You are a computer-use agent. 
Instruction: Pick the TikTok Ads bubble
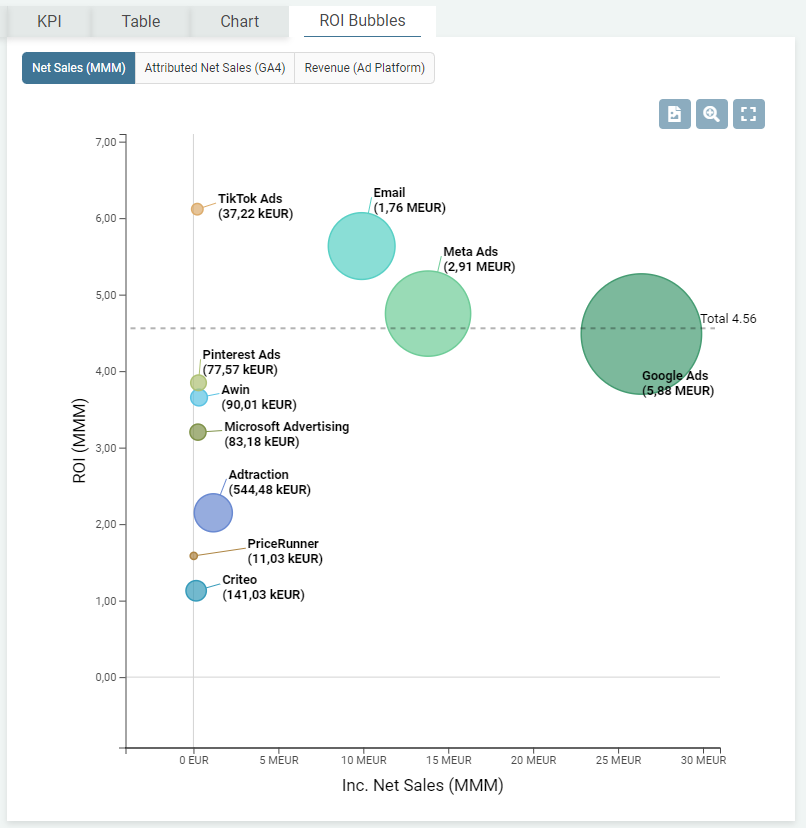[197, 209]
